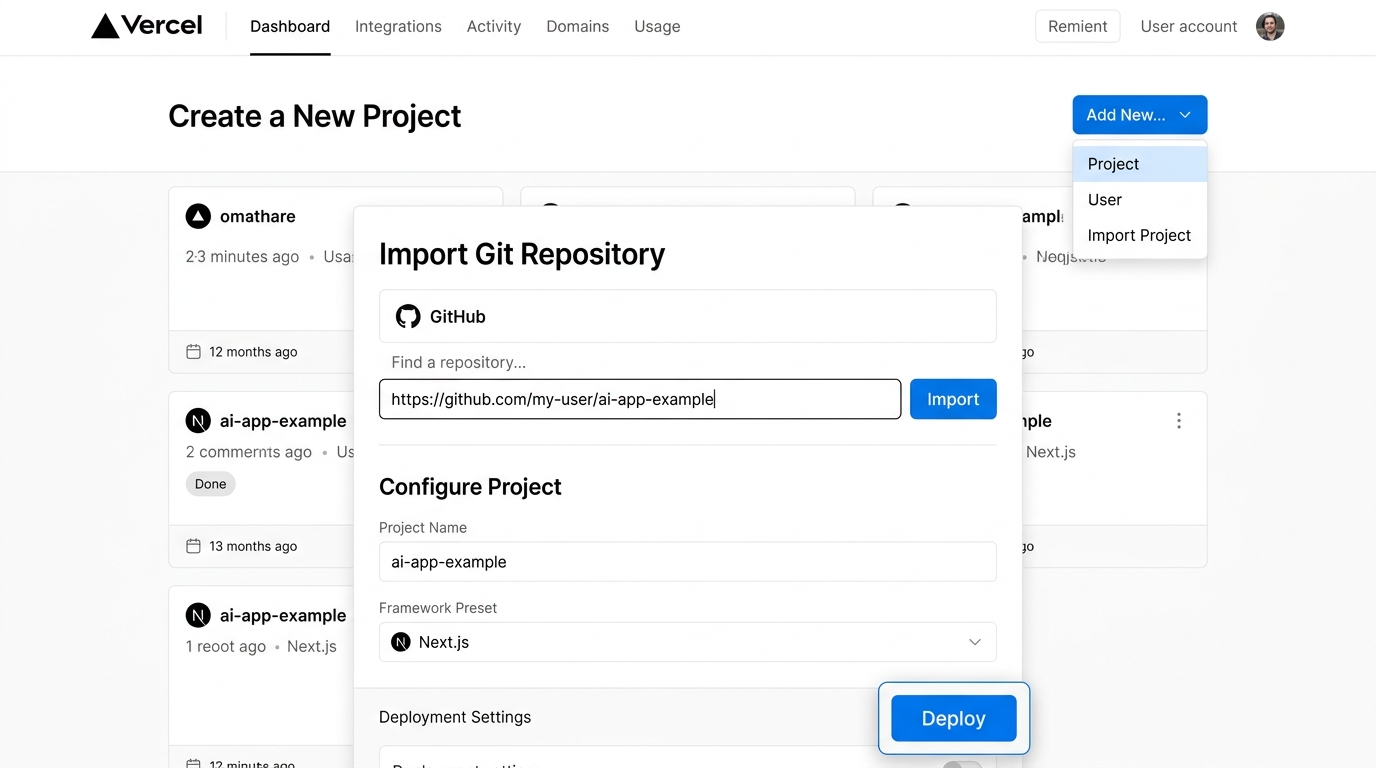Open the Add New dropdown button

click(1139, 115)
